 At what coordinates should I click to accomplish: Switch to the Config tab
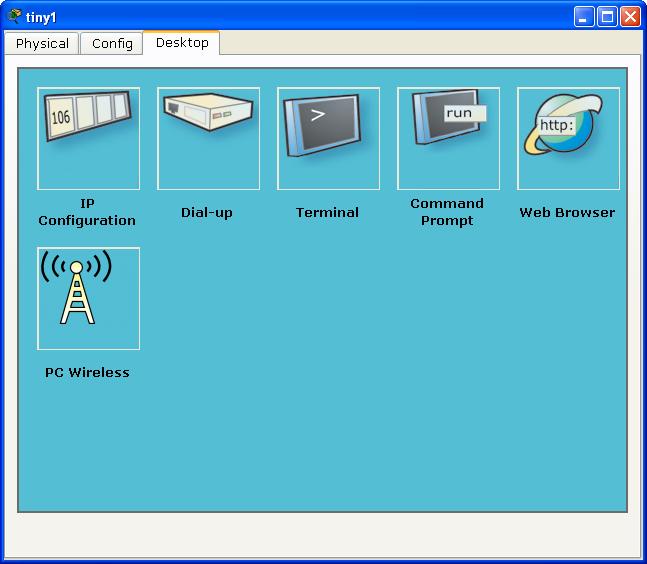[112, 43]
